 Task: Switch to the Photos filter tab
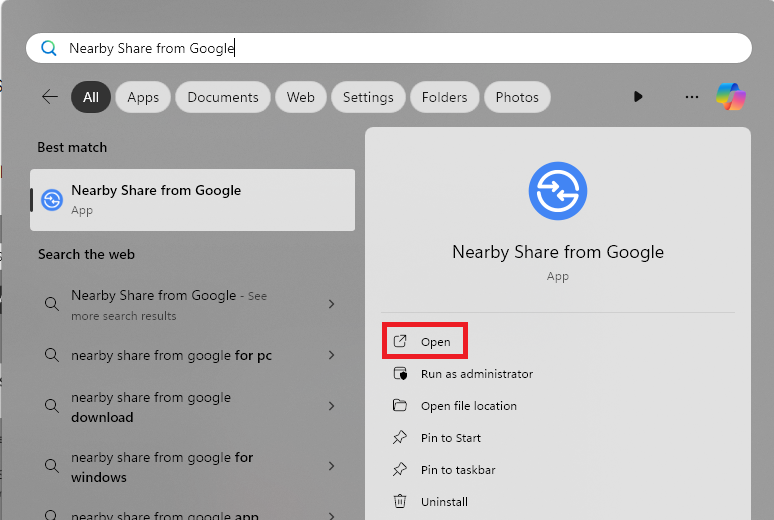[517, 97]
